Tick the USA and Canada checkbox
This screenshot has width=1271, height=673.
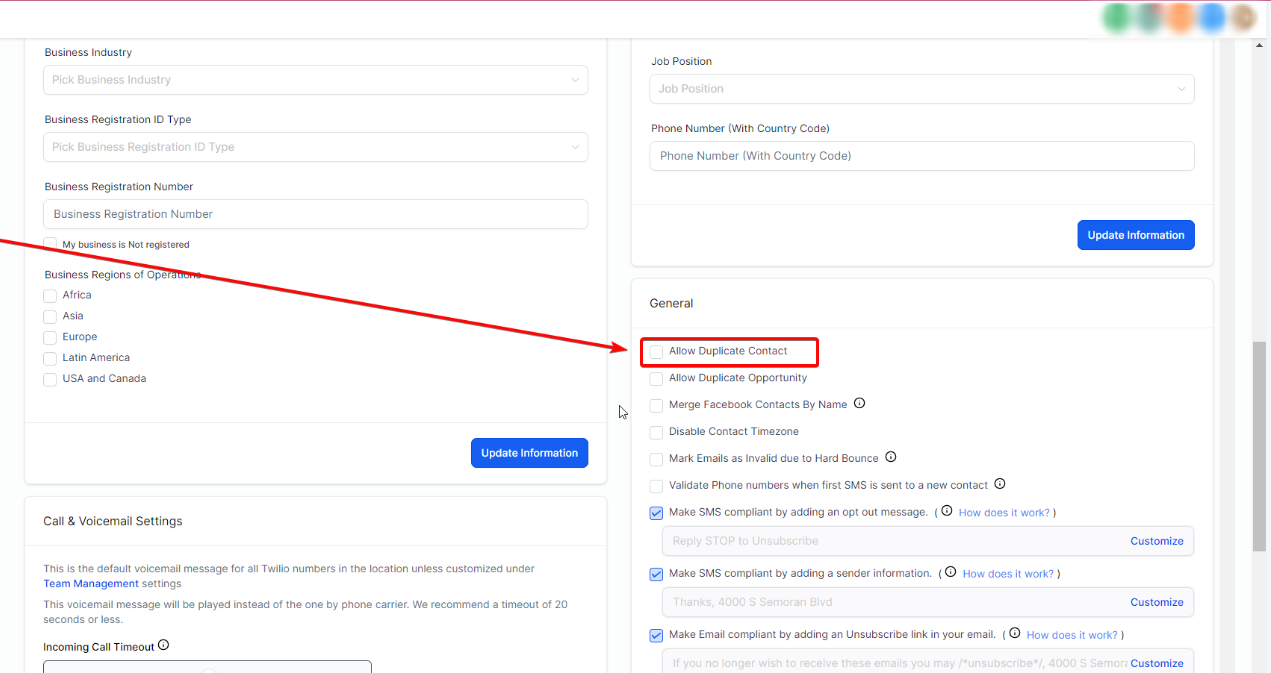(50, 379)
